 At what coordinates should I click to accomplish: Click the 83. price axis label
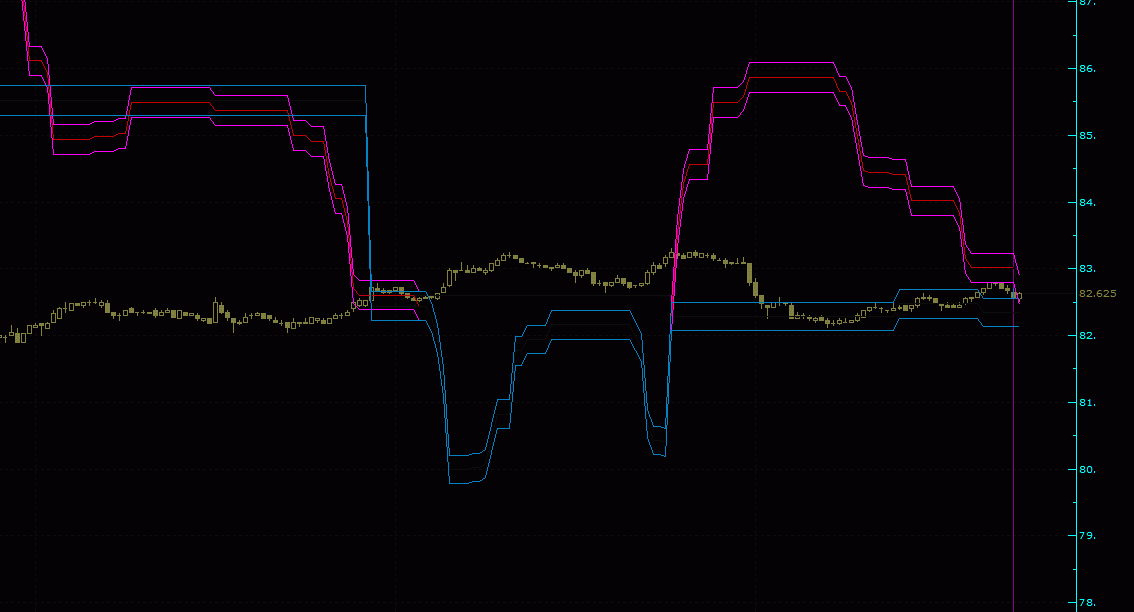pyautogui.click(x=1087, y=269)
